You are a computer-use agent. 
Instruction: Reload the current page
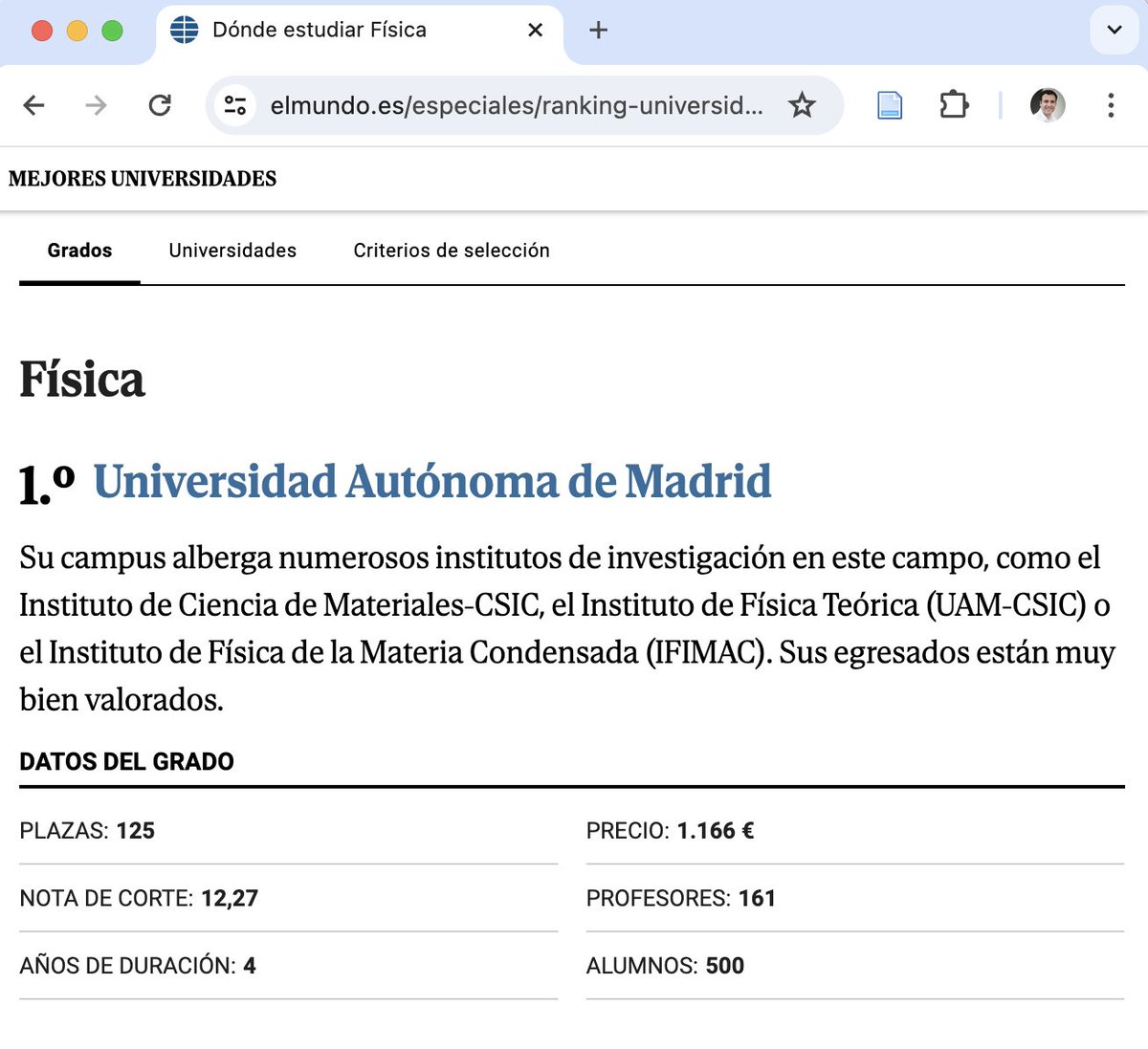pyautogui.click(x=160, y=105)
